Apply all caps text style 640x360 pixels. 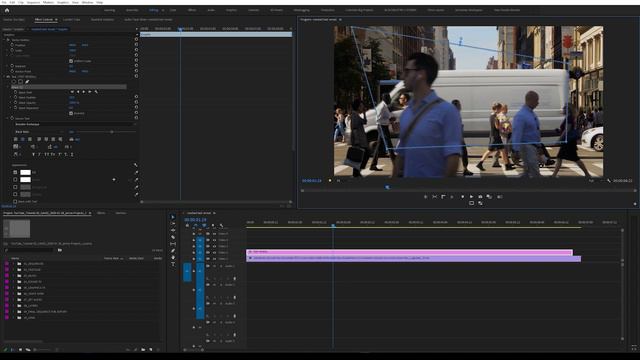tap(46, 154)
